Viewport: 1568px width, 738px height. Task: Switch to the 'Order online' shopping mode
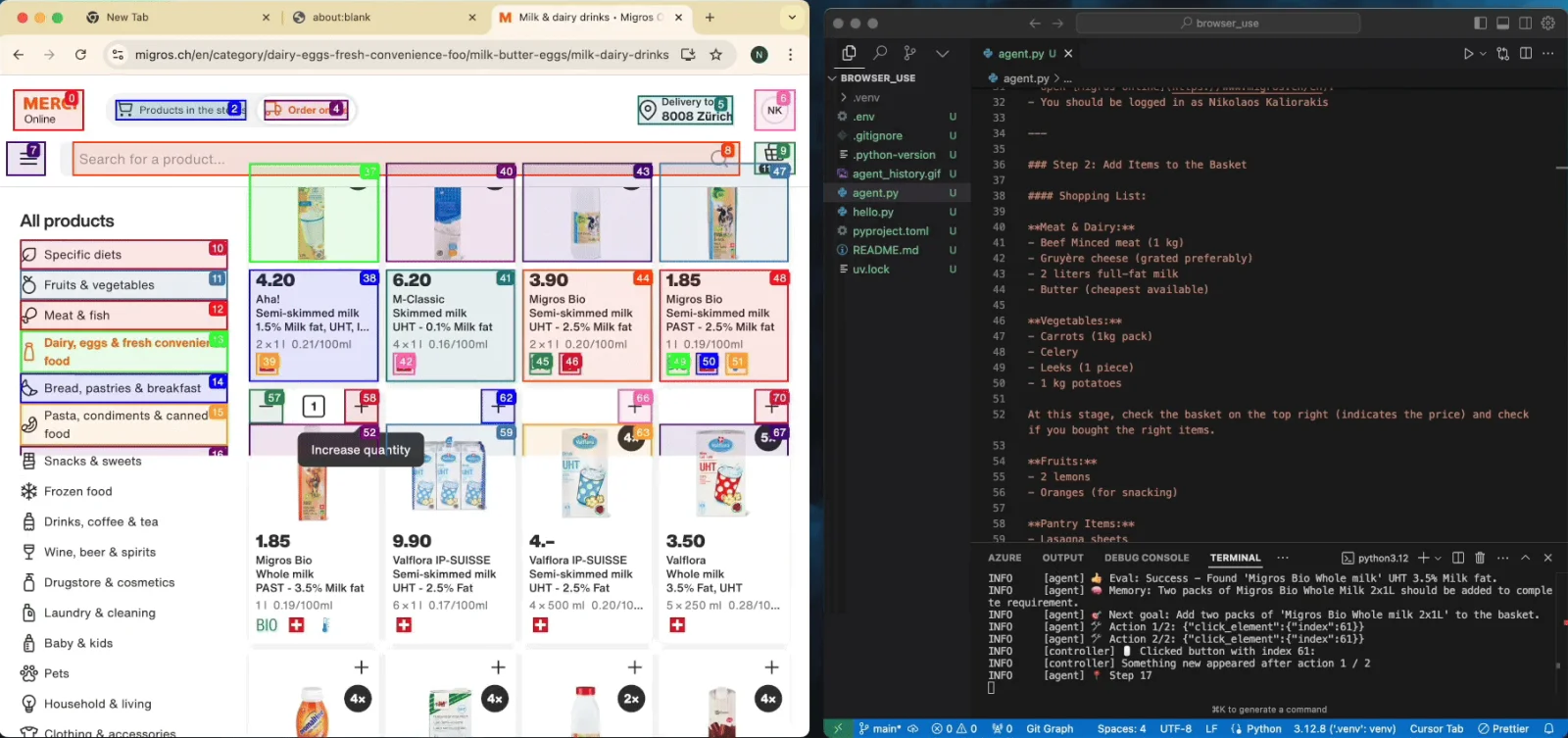click(x=305, y=110)
